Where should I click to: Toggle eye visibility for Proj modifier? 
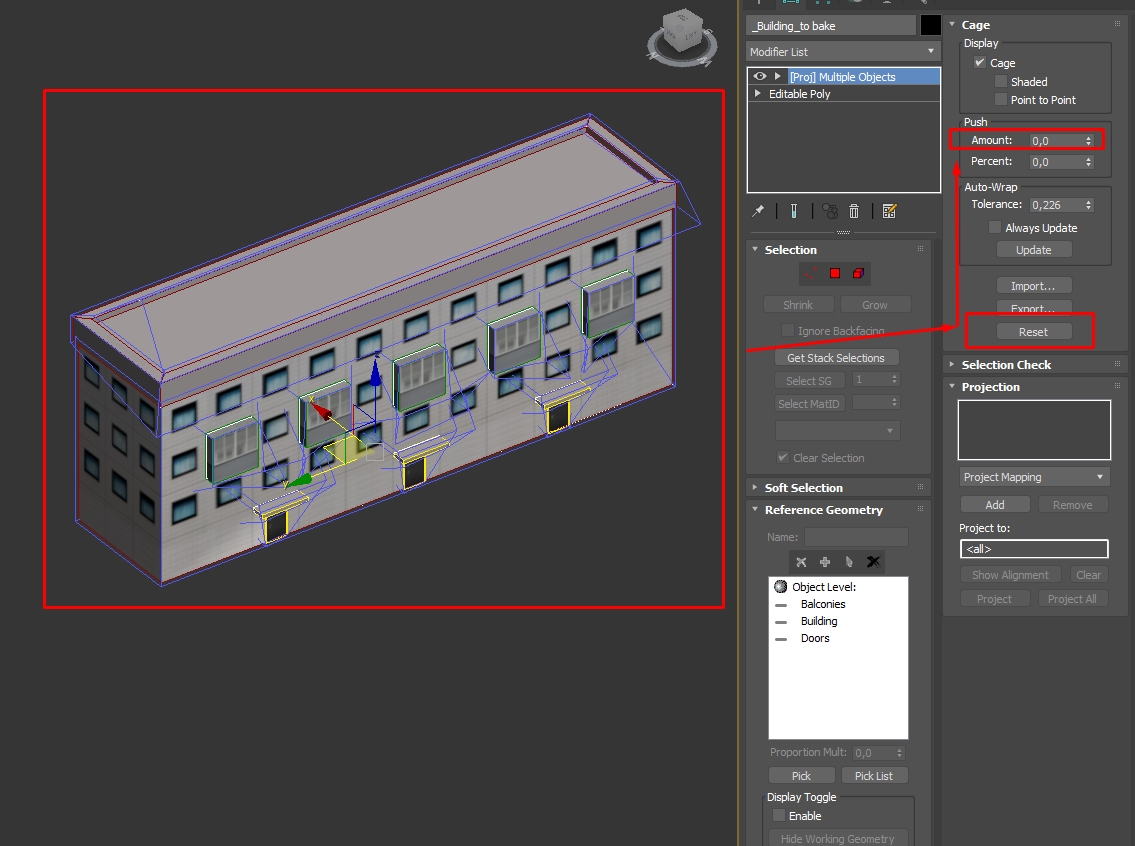[x=759, y=76]
